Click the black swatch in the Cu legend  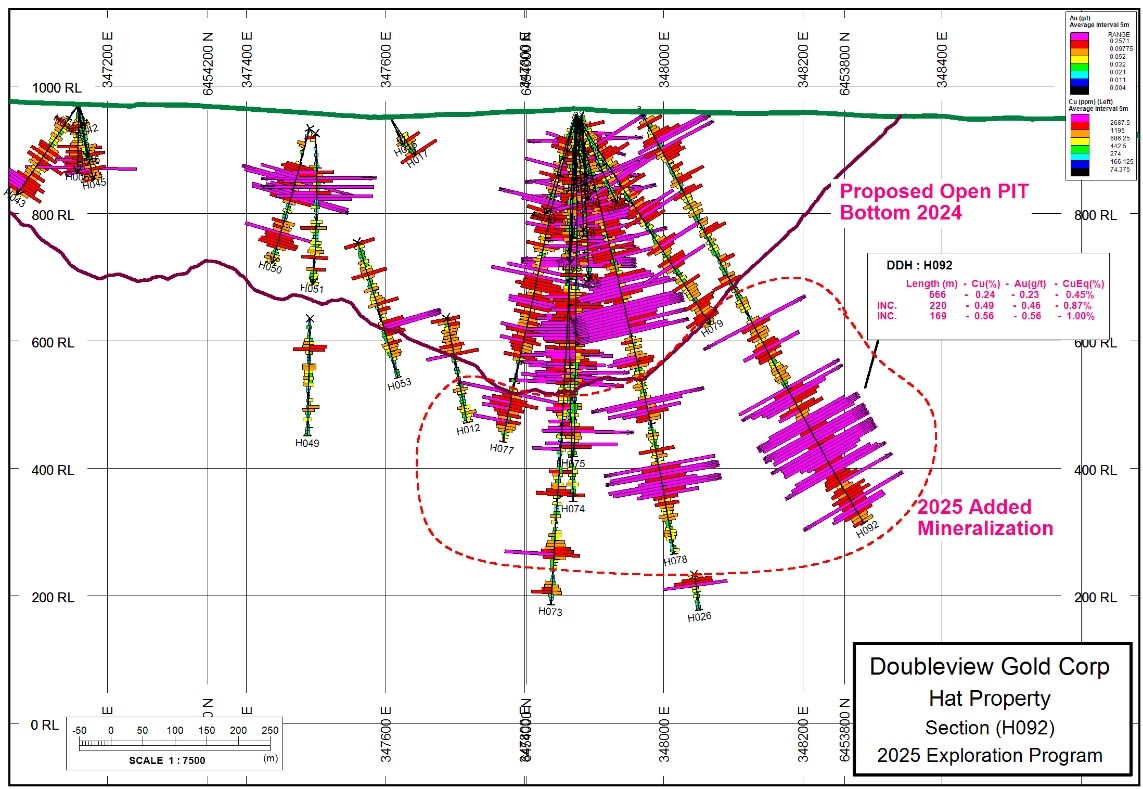click(1080, 172)
